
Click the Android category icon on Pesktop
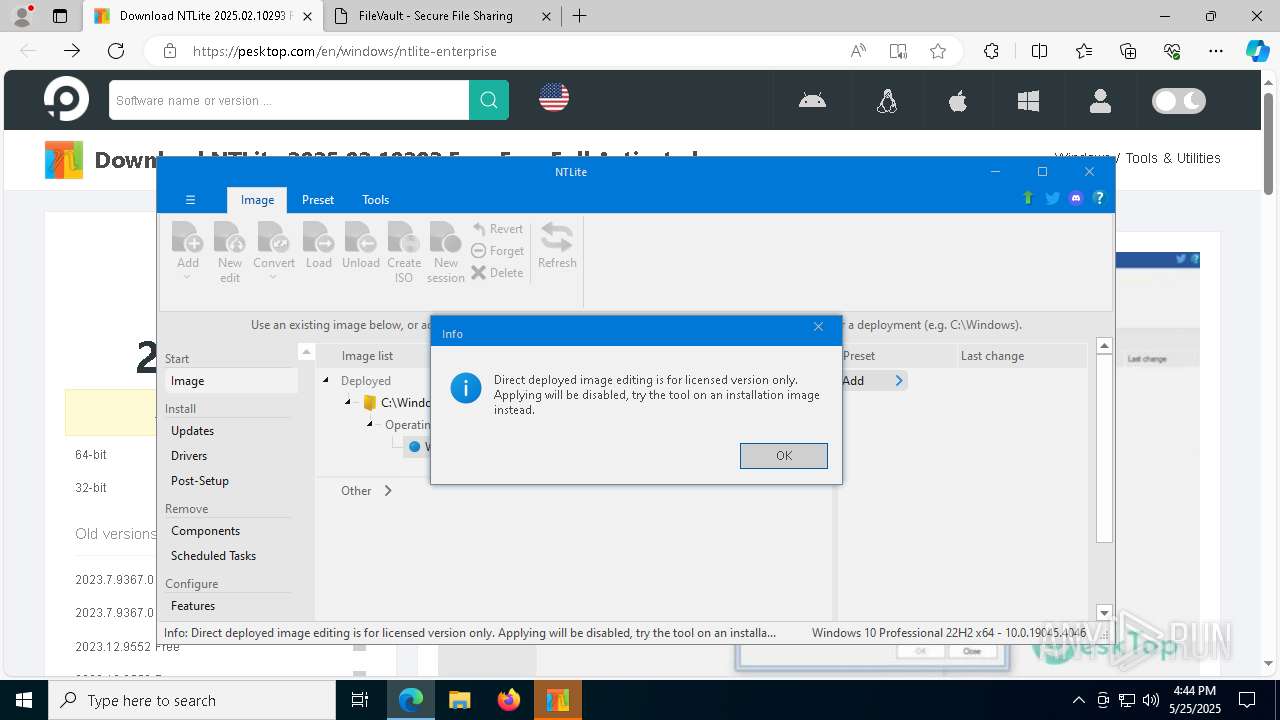coord(812,100)
